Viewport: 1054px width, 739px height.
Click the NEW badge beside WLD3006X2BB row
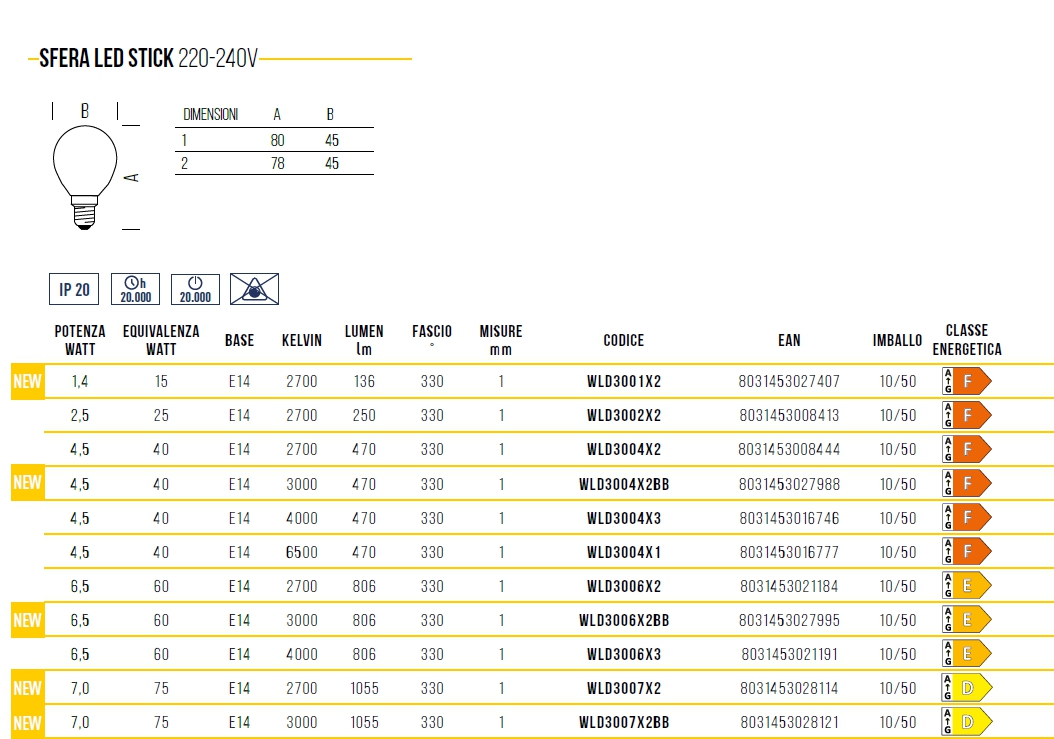click(x=27, y=620)
